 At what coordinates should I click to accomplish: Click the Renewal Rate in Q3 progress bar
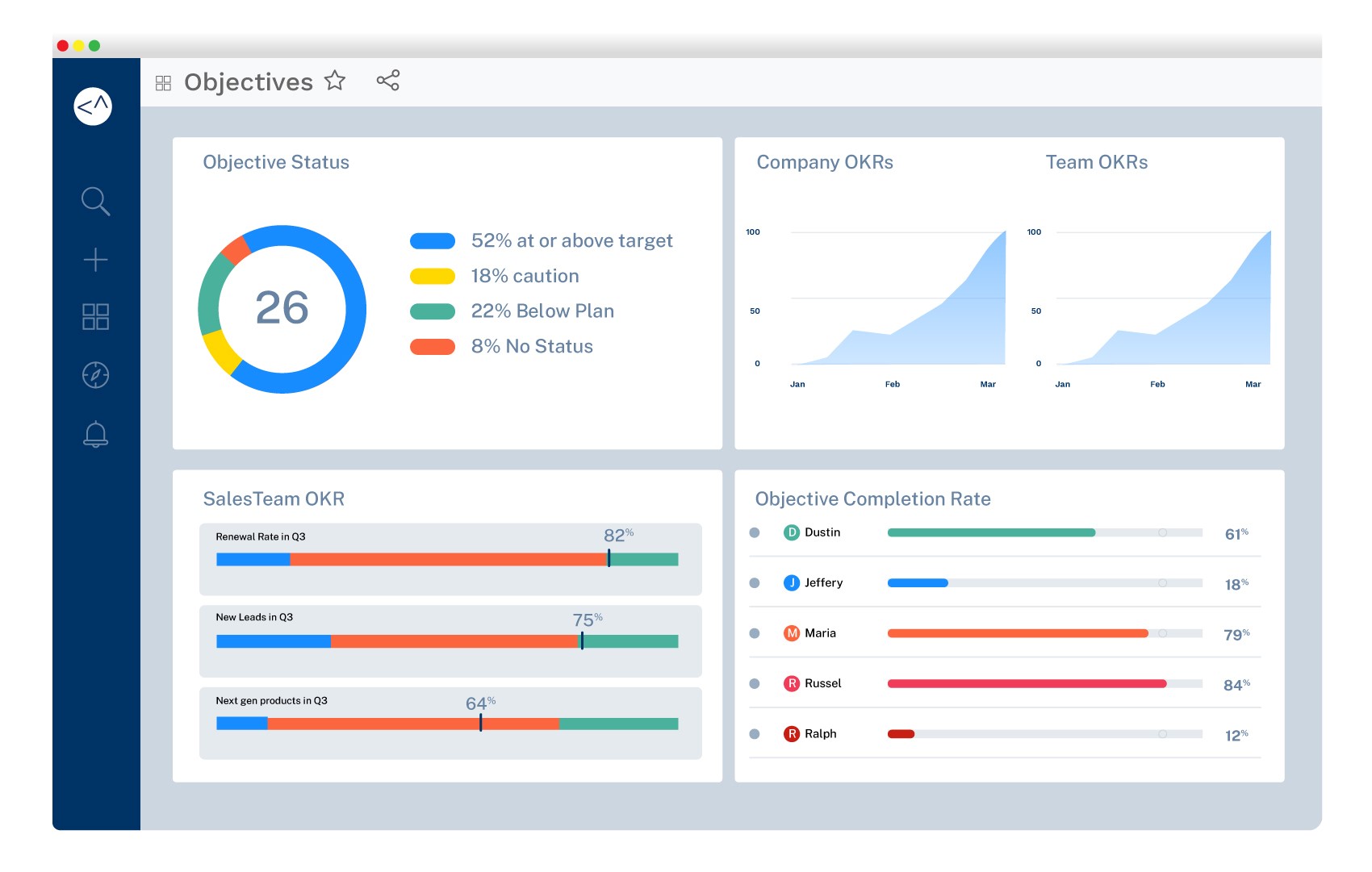pos(447,559)
